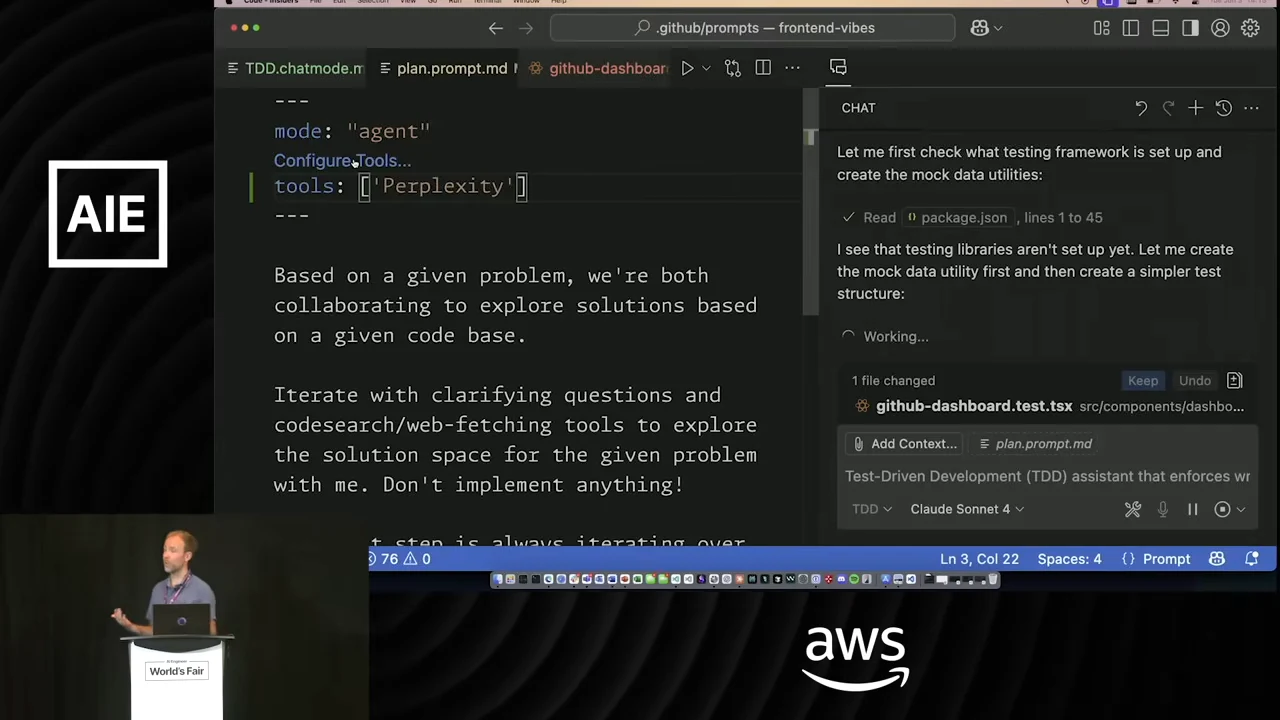The width and height of the screenshot is (1280, 720).
Task: Pause the running agent
Action: (1192, 509)
